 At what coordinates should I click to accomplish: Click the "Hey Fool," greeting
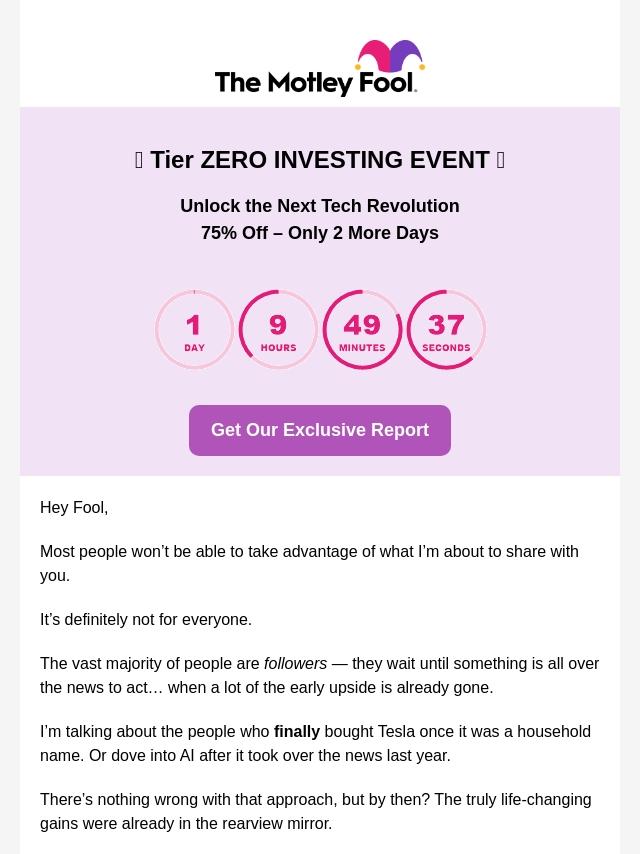tap(74, 508)
